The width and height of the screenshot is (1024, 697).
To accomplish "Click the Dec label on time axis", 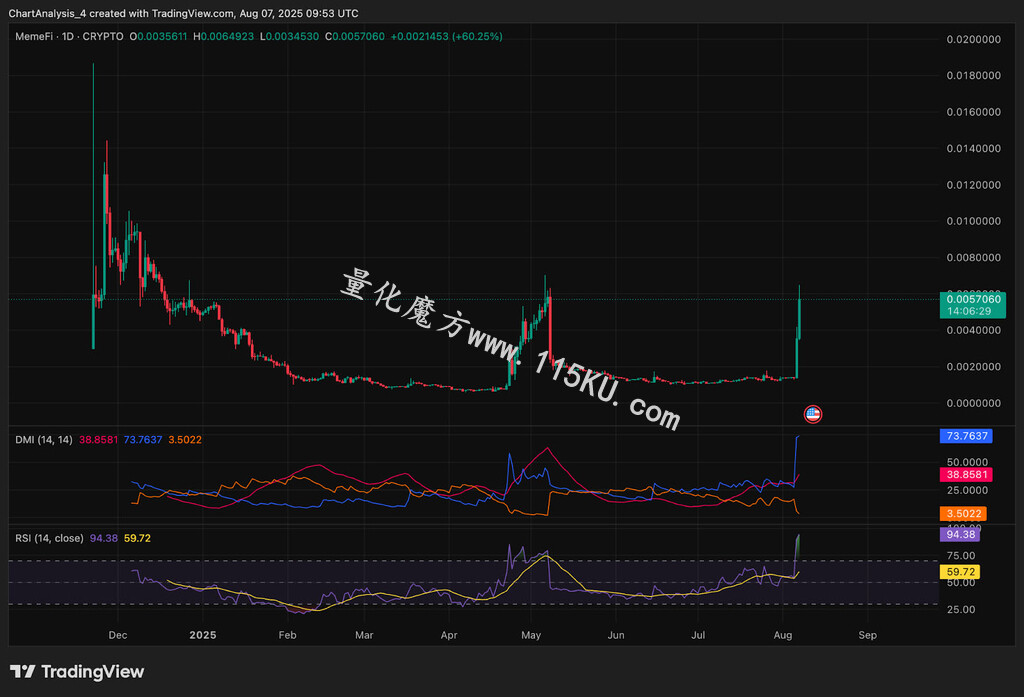I will (x=118, y=635).
